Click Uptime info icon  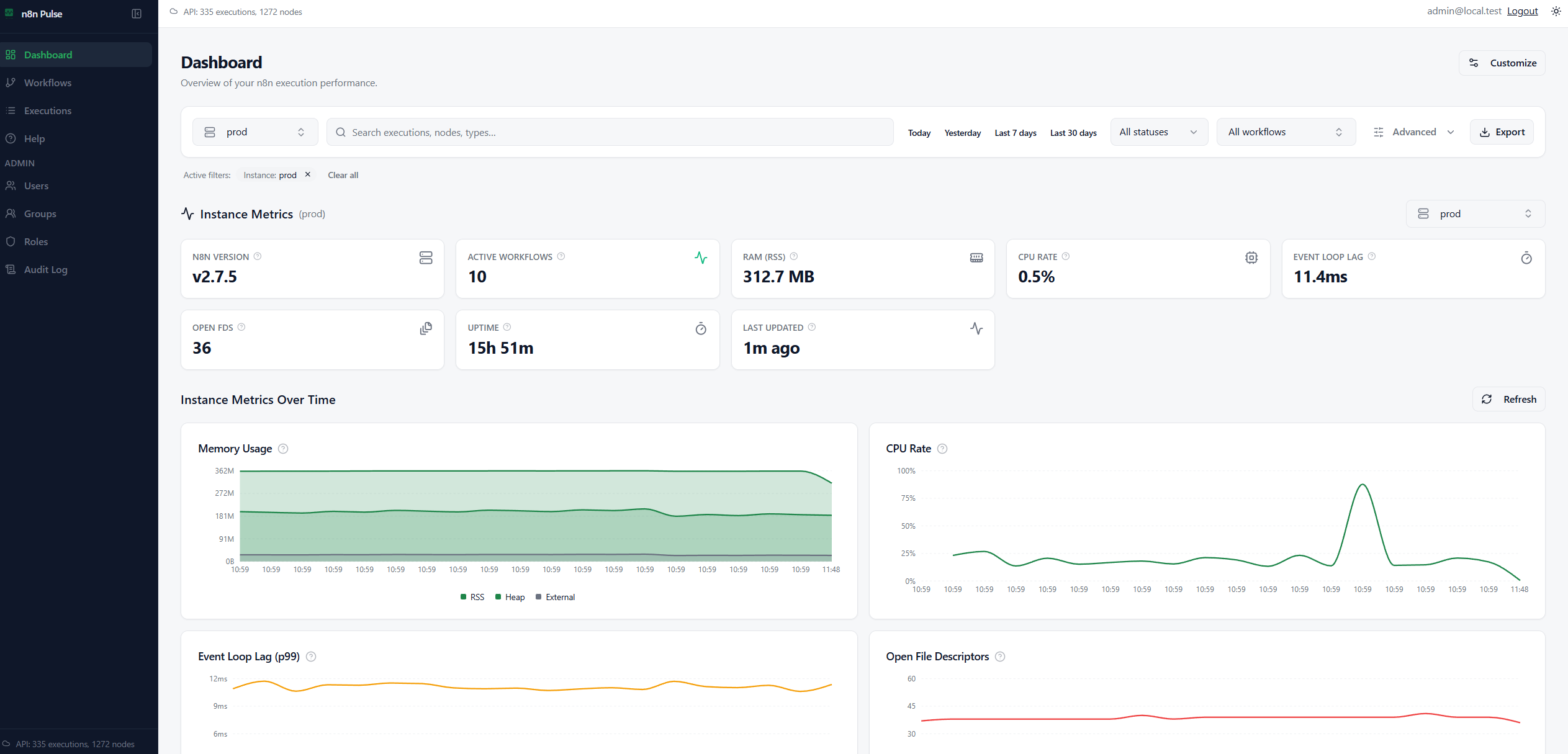click(x=507, y=327)
